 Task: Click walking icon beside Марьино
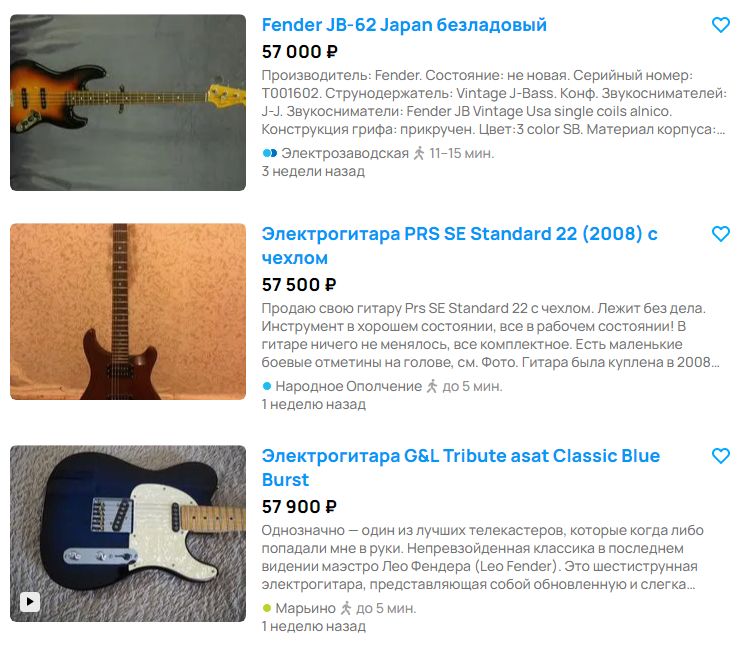point(346,608)
